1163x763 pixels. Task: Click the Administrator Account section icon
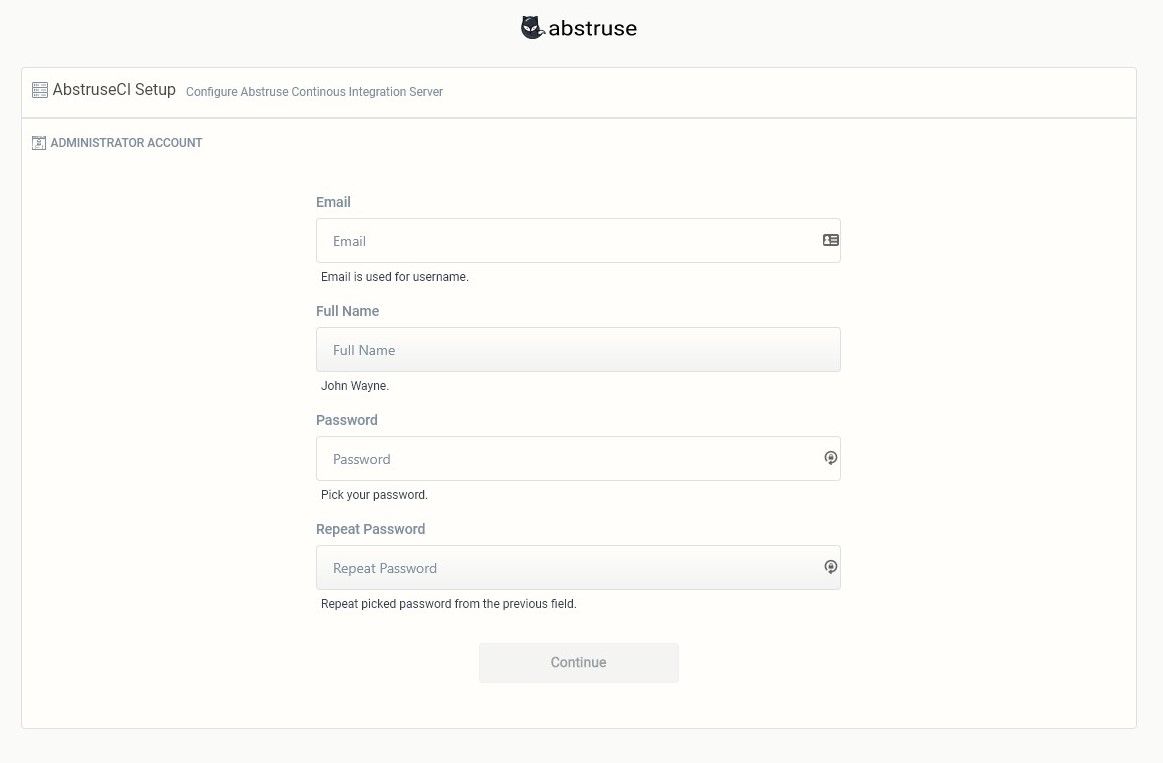[39, 143]
